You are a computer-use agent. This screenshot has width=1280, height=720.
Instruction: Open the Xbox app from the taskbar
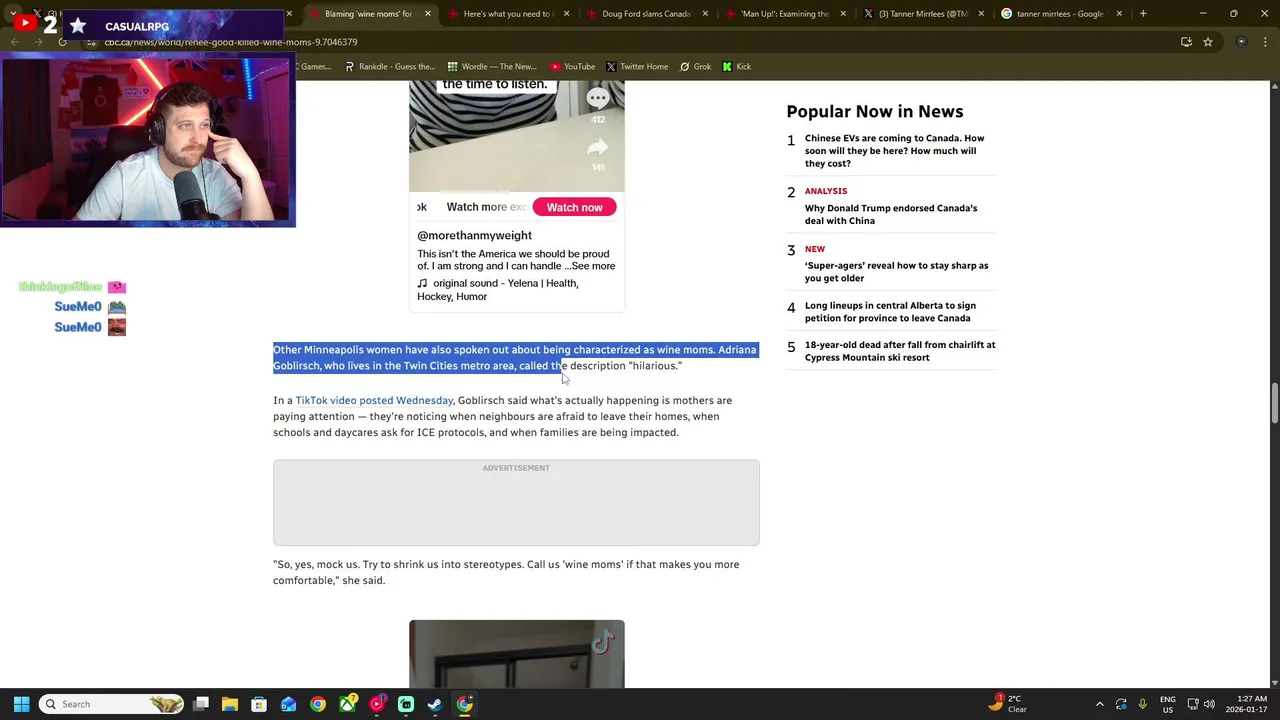(347, 704)
